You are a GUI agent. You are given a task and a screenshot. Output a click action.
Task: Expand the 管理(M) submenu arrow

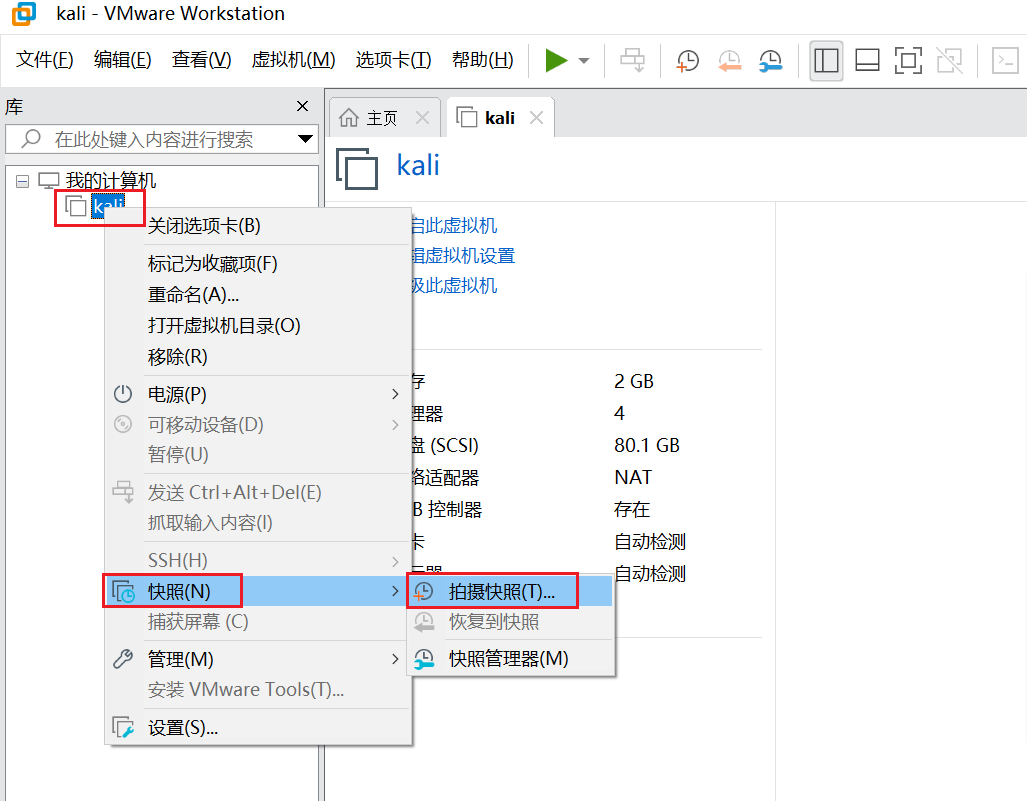pyautogui.click(x=395, y=659)
